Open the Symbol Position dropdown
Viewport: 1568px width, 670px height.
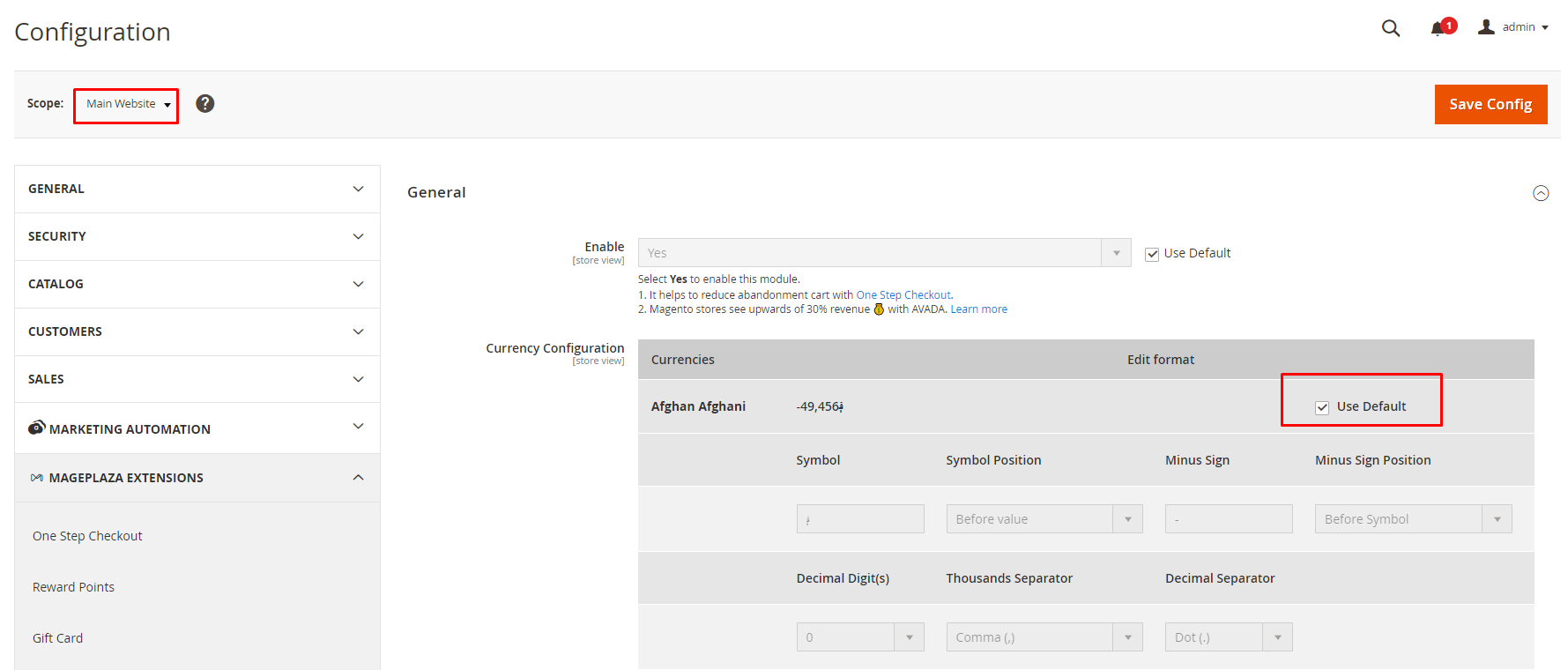click(x=1044, y=519)
